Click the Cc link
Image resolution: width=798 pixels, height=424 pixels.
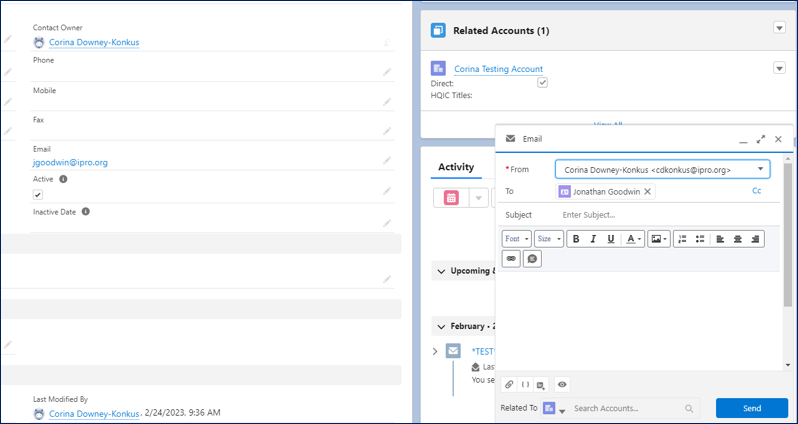pos(756,191)
